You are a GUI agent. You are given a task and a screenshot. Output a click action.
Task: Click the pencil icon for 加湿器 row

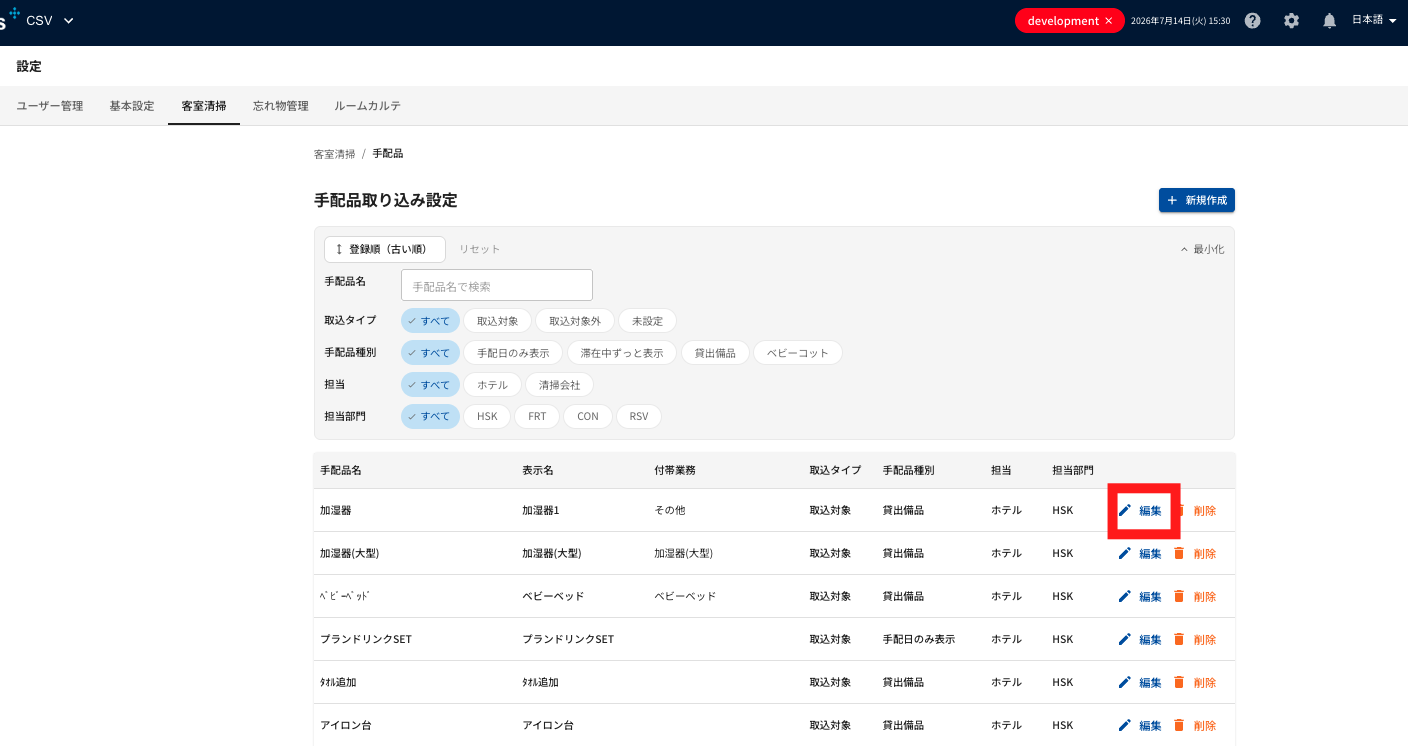click(x=1124, y=510)
